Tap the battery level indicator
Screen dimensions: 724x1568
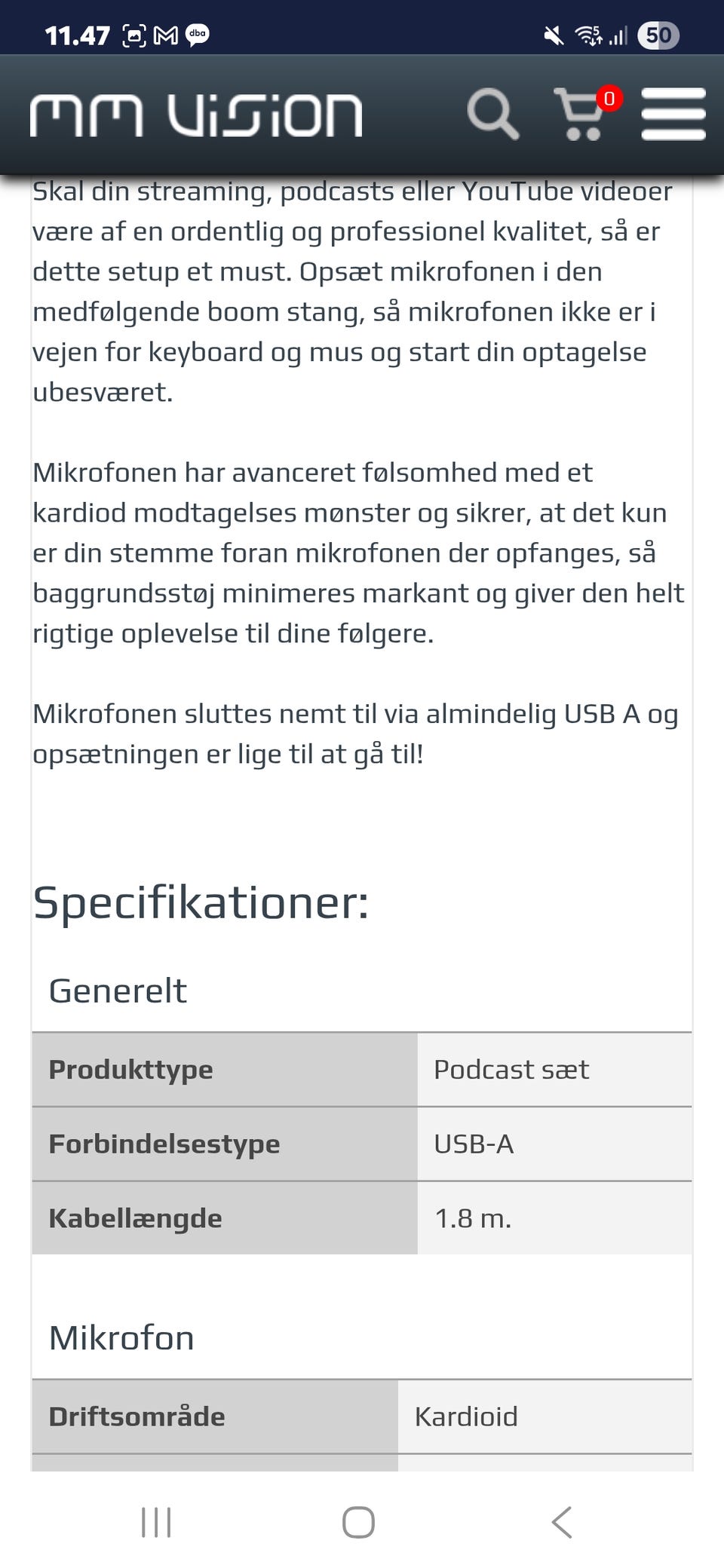tap(658, 35)
